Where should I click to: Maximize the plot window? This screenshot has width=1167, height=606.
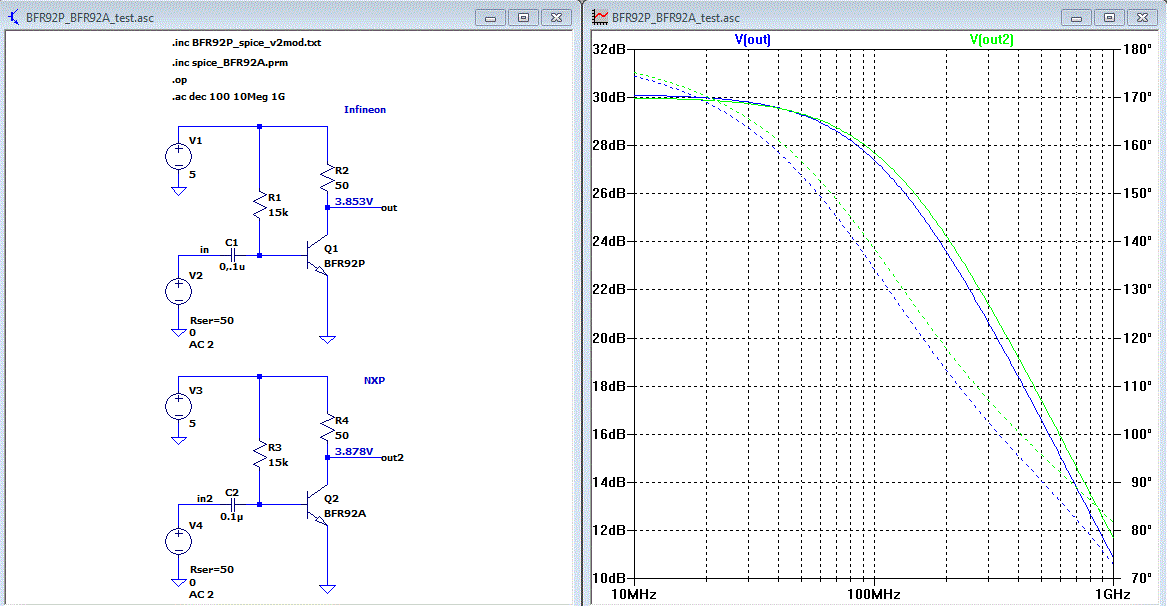pos(1109,18)
